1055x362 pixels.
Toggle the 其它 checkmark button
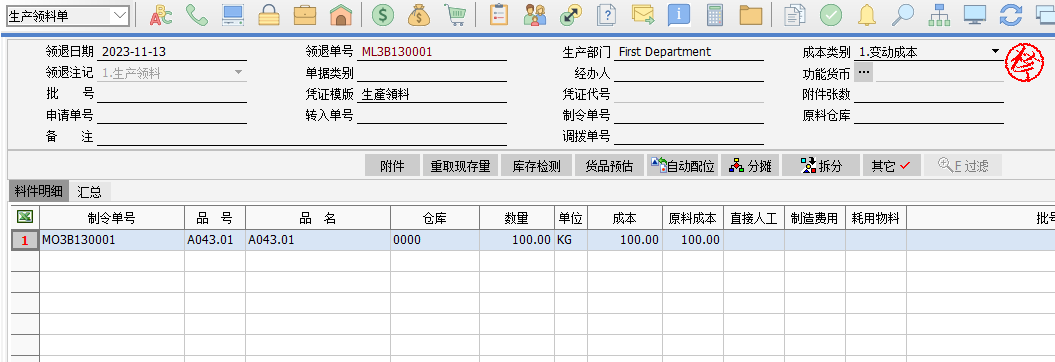pos(891,166)
